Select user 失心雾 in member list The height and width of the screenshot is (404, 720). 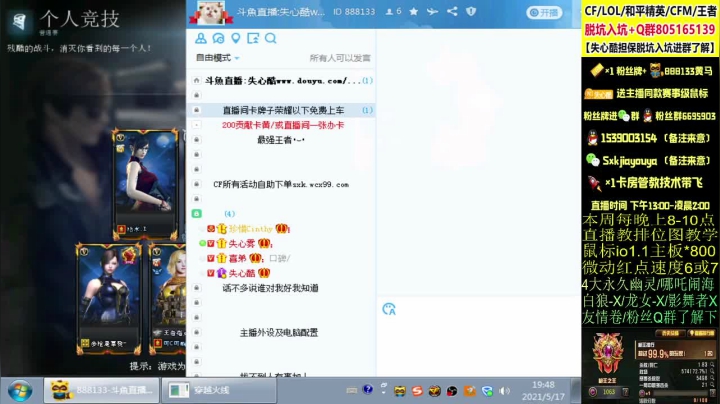242,244
